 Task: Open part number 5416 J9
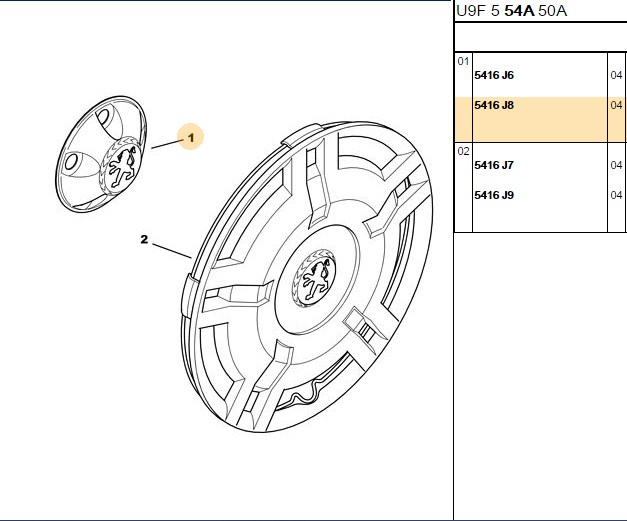point(494,195)
